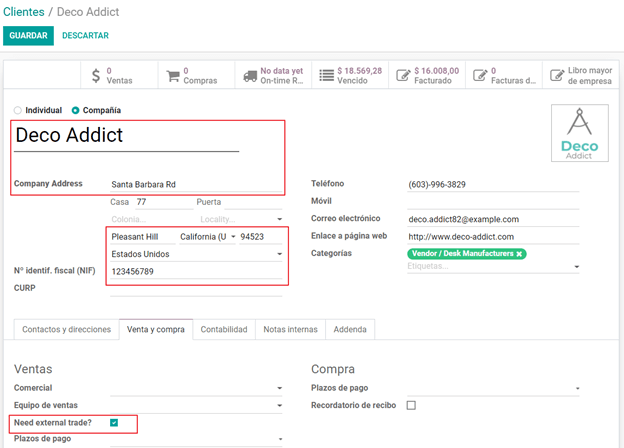Select the Individual radio option
This screenshot has width=624, height=448.
coord(17,110)
